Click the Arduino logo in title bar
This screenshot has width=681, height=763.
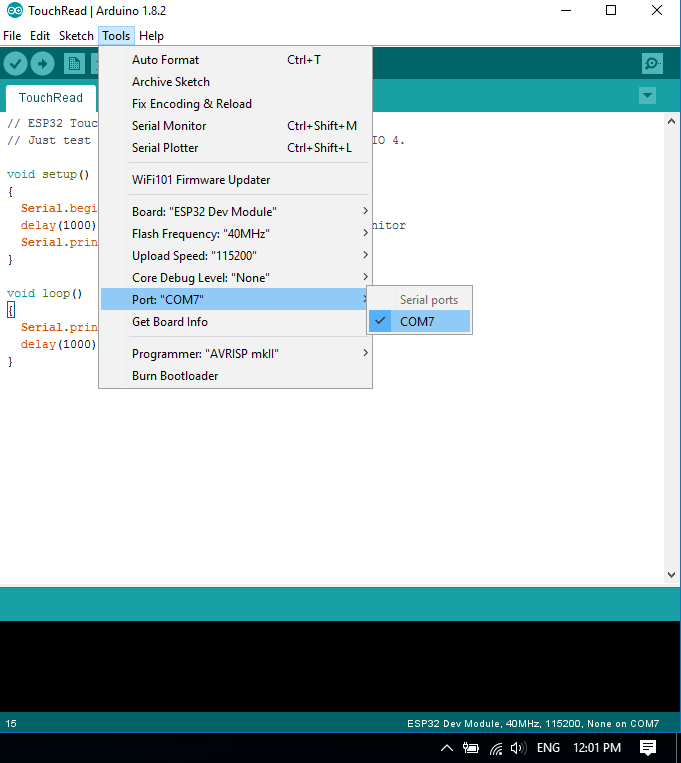tap(14, 11)
